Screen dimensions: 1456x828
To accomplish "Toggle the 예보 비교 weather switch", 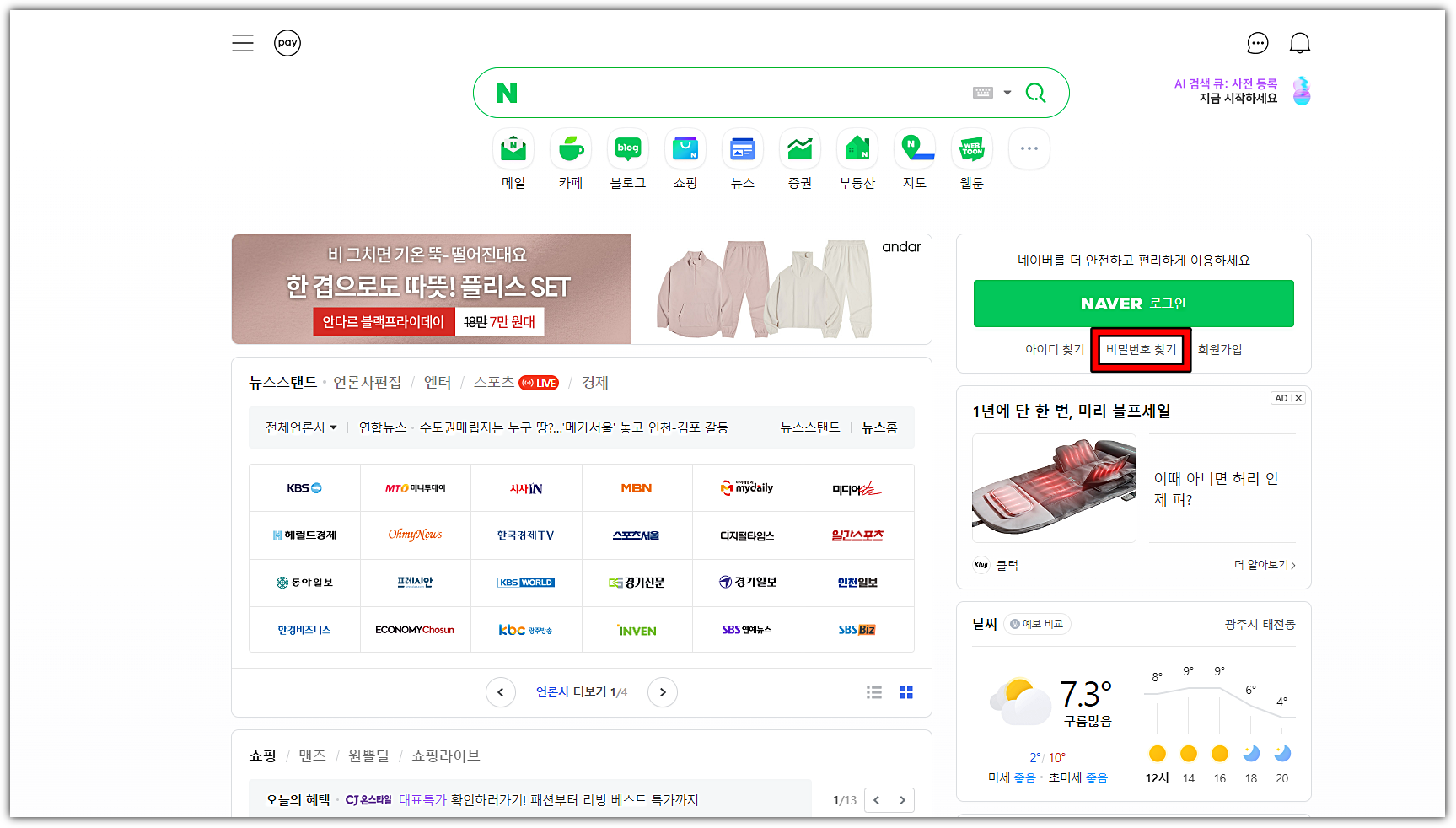I will click(1037, 624).
